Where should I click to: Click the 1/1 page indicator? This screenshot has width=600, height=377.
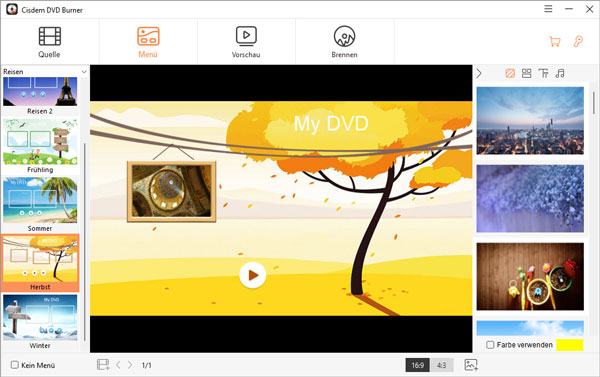[147, 365]
